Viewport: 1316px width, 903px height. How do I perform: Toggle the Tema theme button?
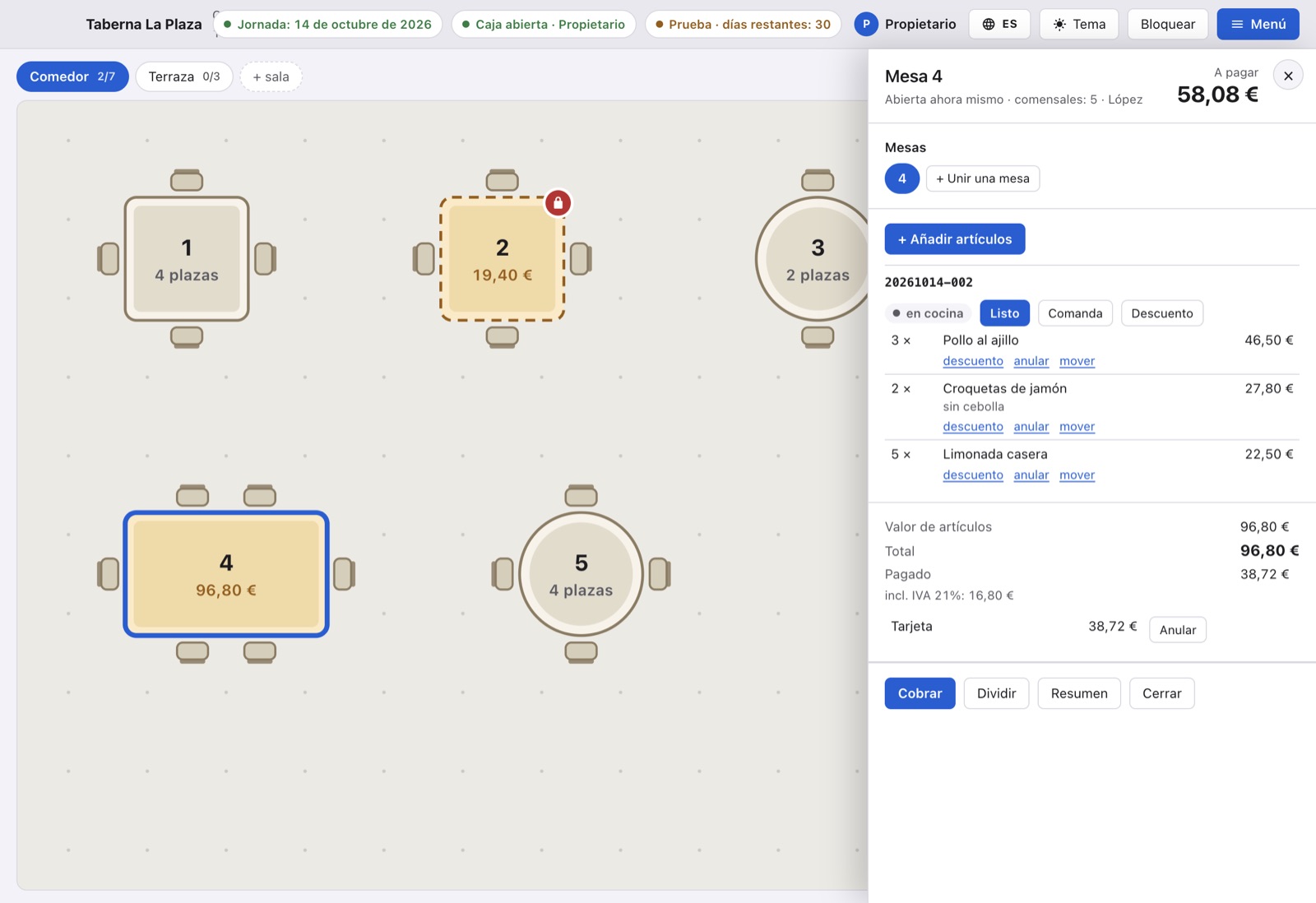[x=1078, y=24]
